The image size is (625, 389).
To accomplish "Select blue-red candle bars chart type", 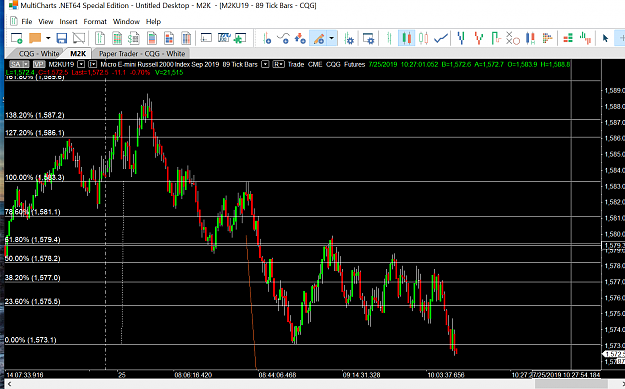I will tap(530, 38).
